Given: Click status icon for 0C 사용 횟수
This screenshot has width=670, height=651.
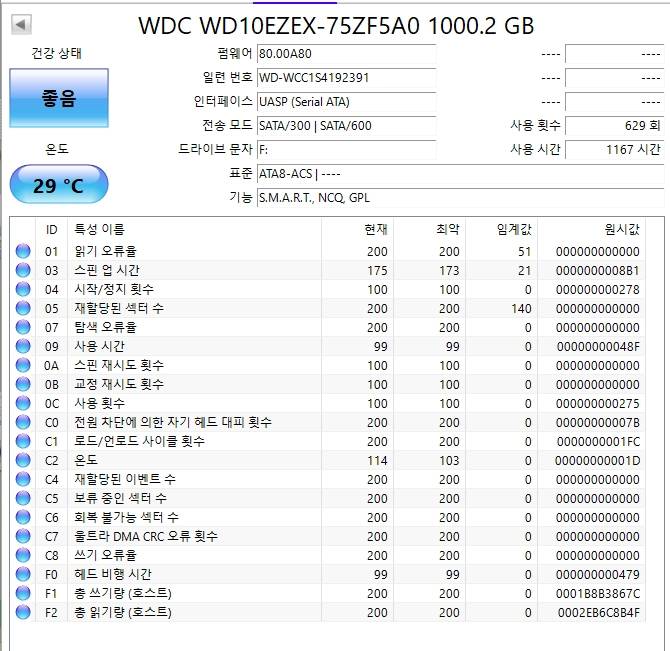Looking at the screenshot, I should pyautogui.click(x=23, y=403).
